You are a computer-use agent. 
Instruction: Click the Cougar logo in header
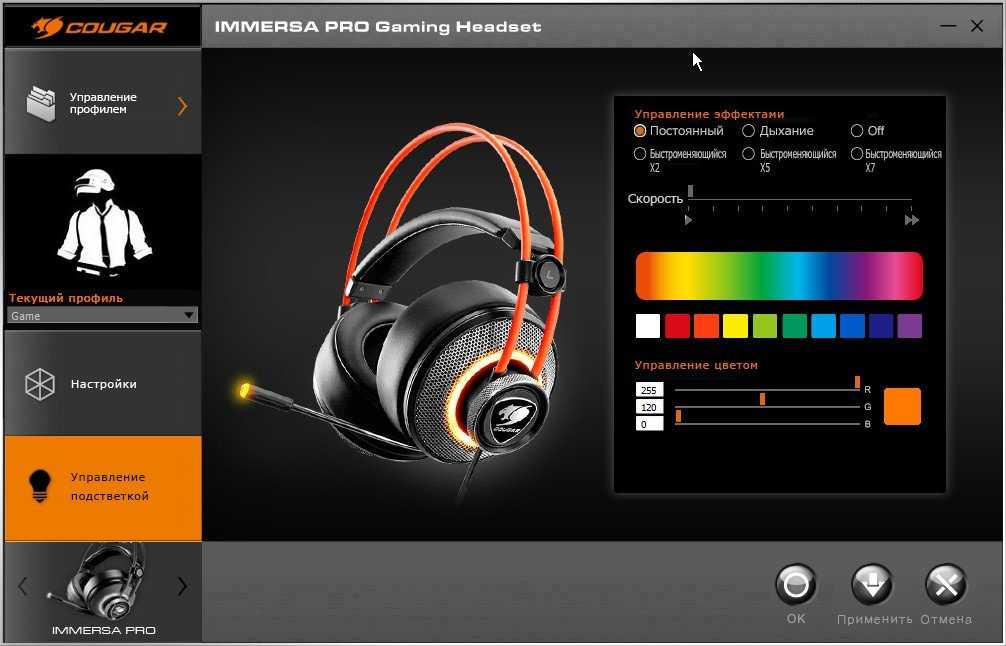102,26
